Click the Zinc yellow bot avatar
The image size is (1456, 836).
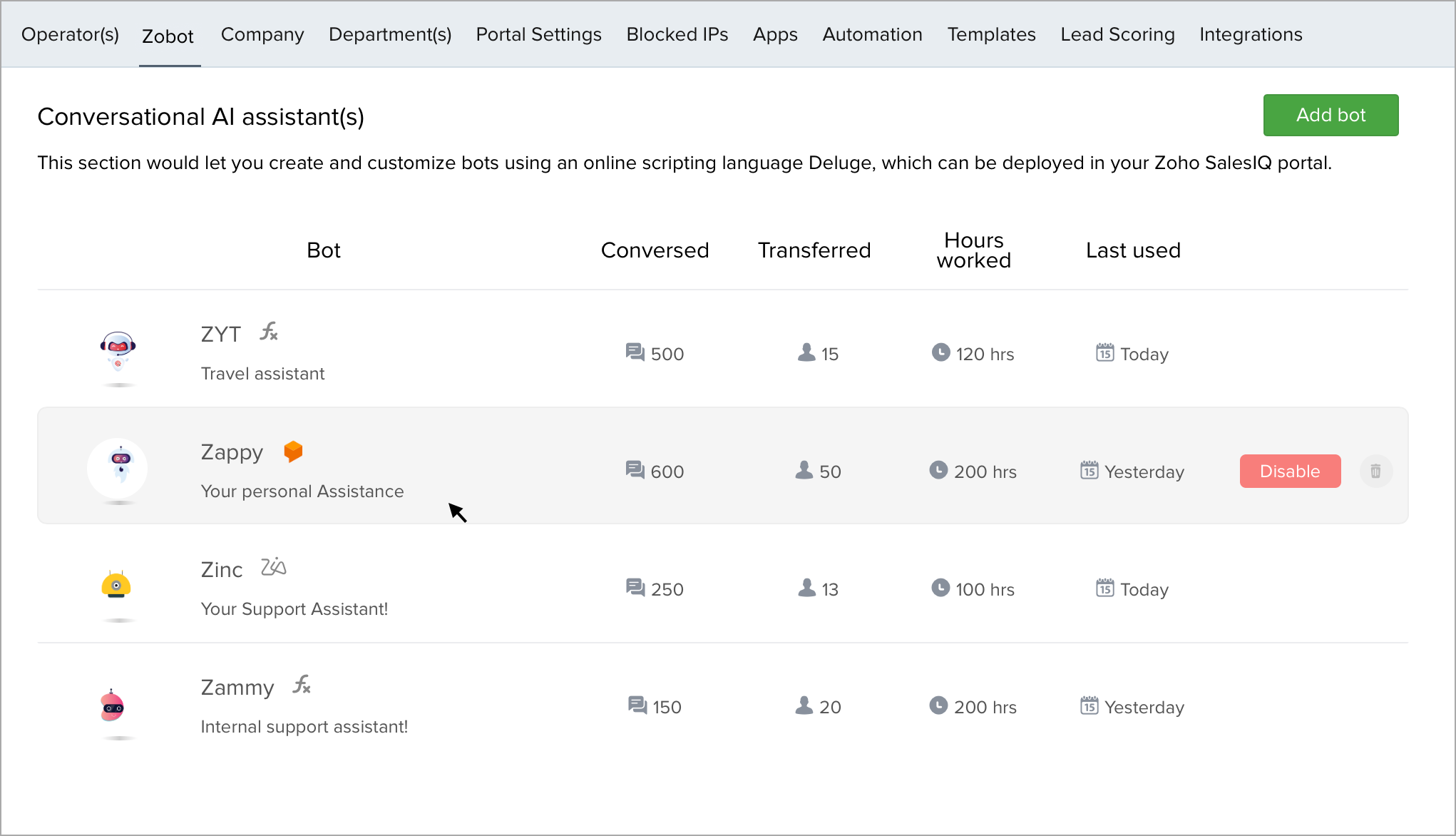pos(116,585)
